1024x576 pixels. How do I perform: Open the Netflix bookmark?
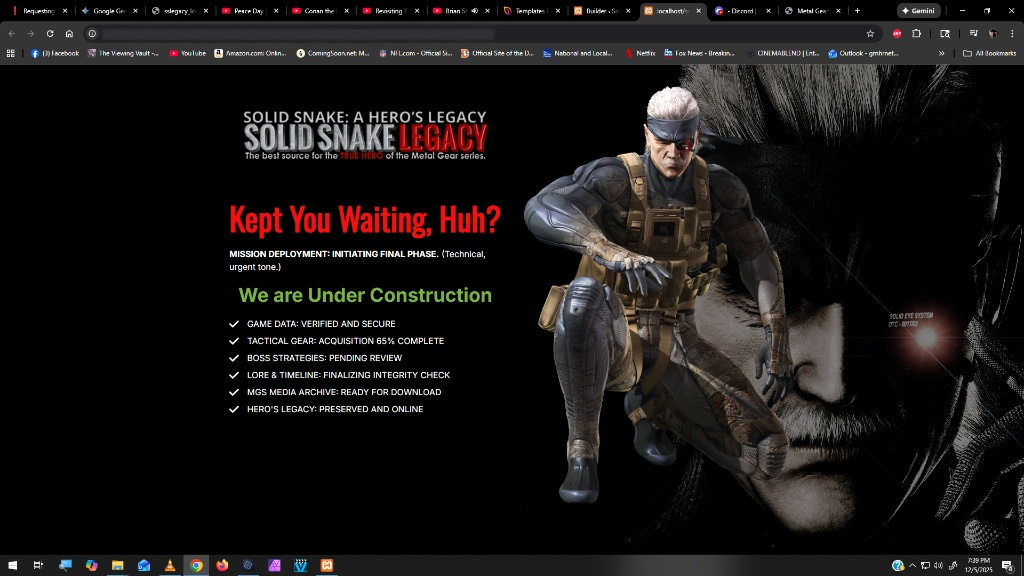click(640, 54)
